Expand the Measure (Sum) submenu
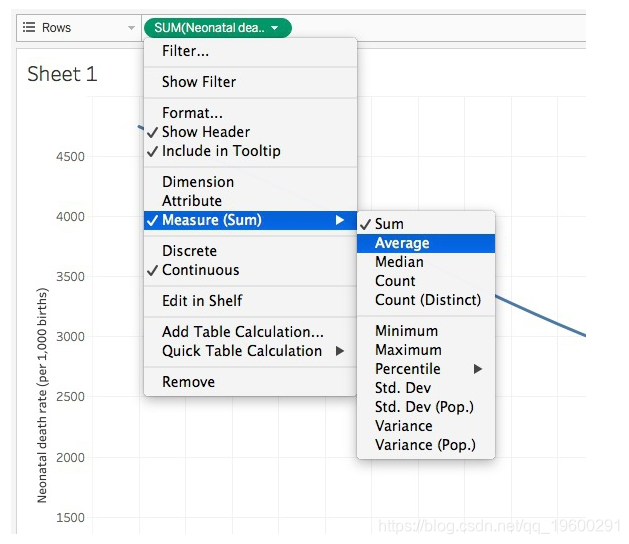Viewport: 629px width, 544px height. point(250,220)
